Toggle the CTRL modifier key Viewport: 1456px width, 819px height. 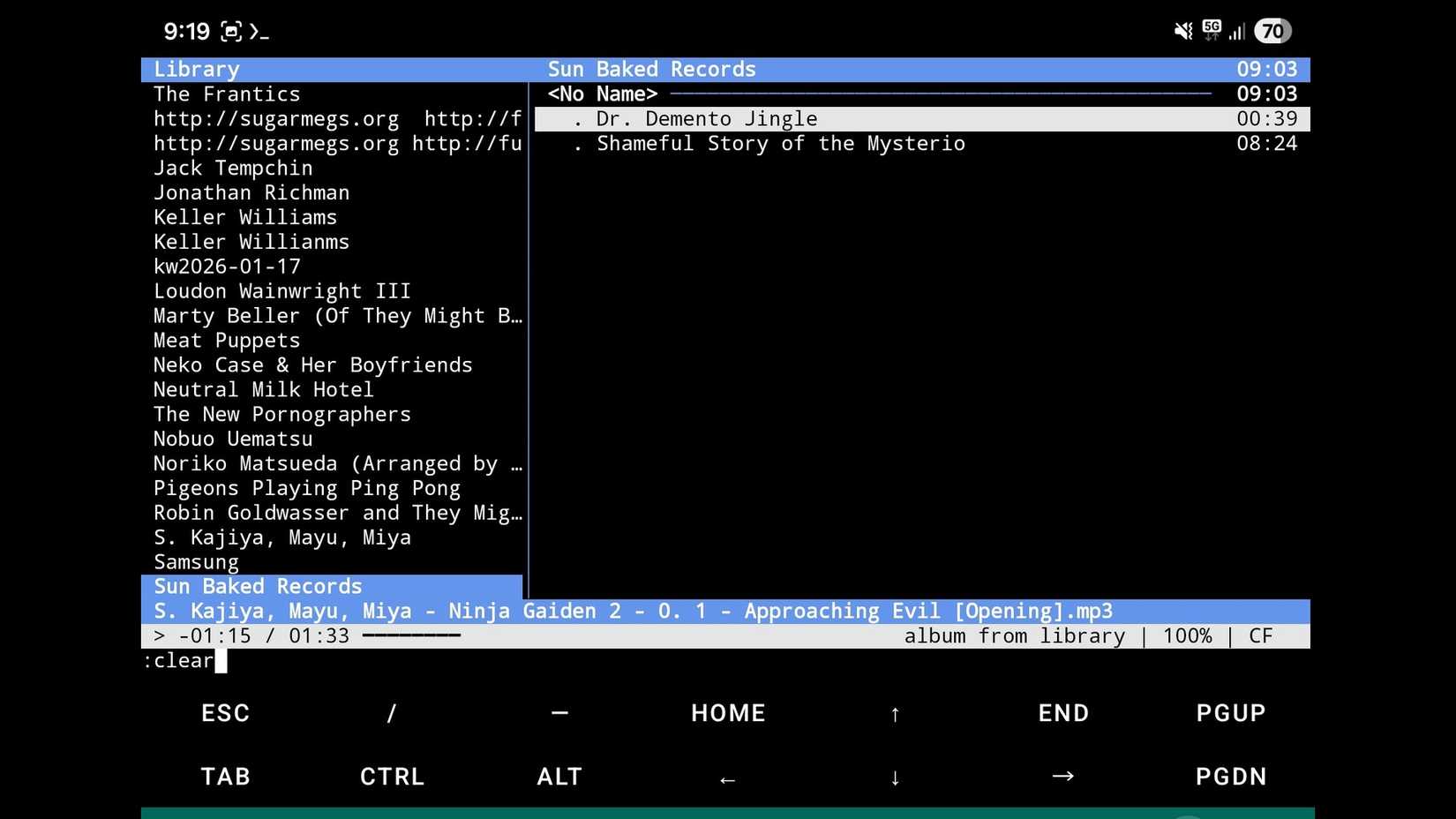click(392, 777)
